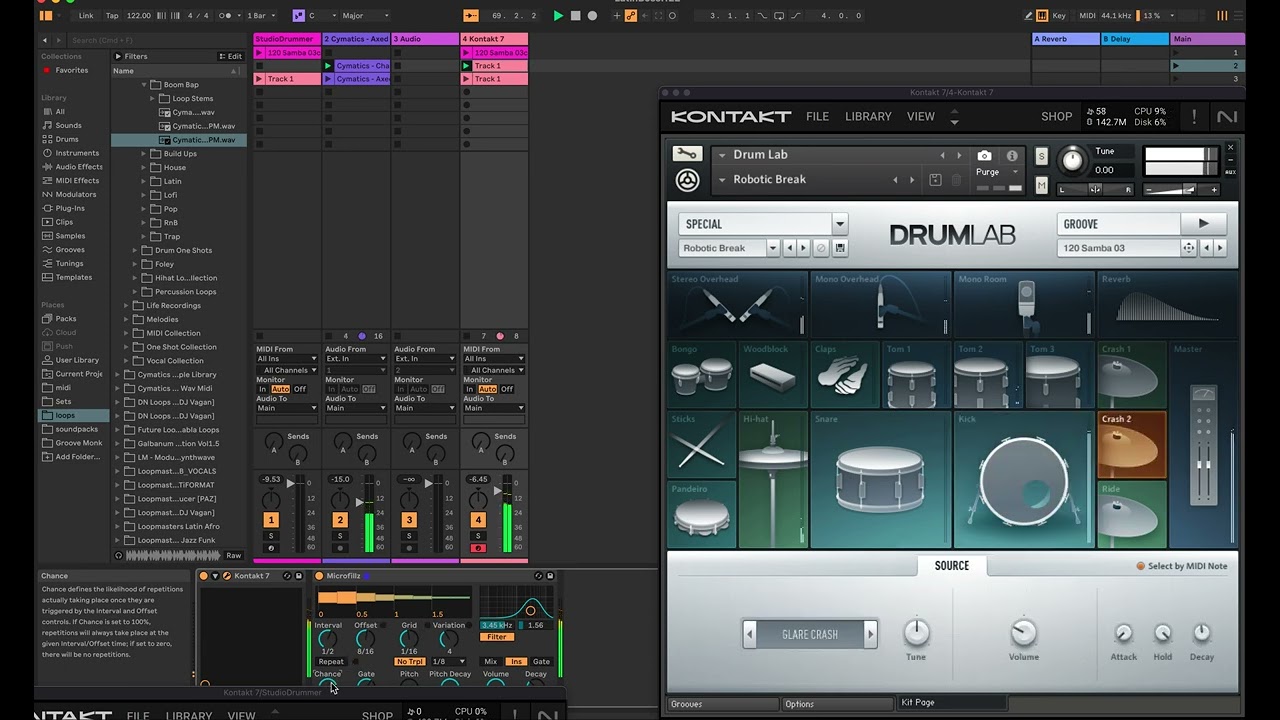The image size is (1280, 720).
Task: Open the Kontakt SHOP menu
Action: [x=1056, y=117]
